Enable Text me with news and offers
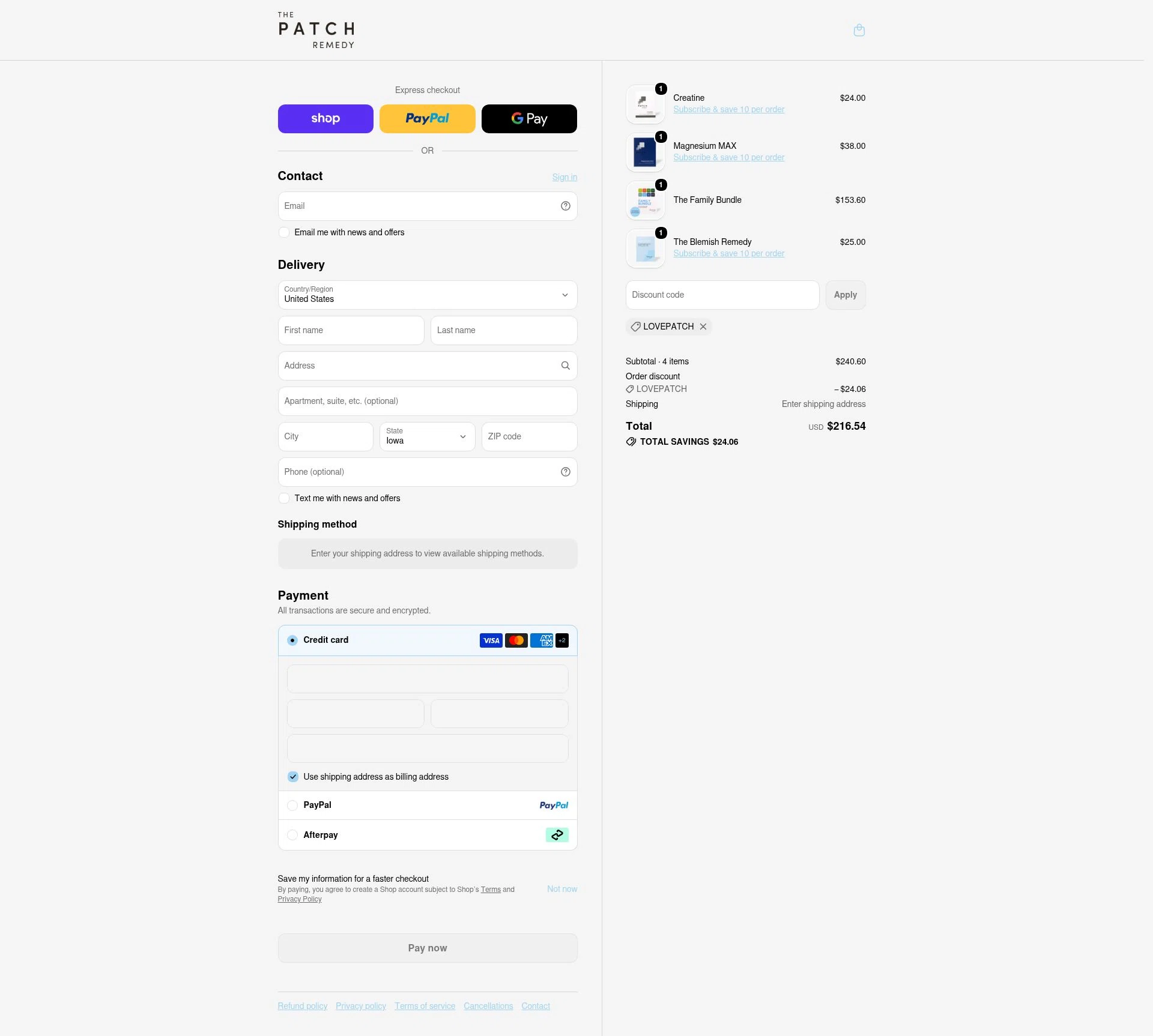1153x1036 pixels. pos(284,498)
